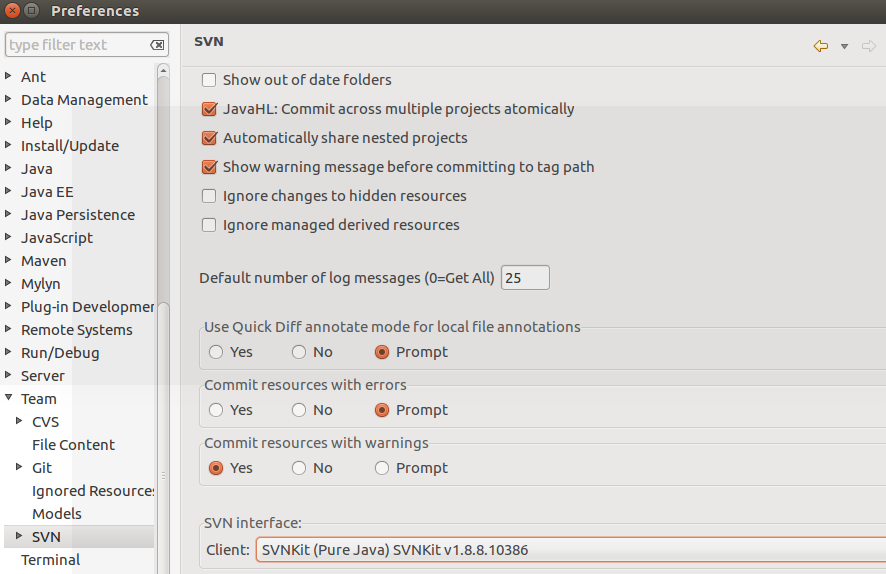Select Server preferences category
The width and height of the screenshot is (886, 574).
(x=43, y=376)
